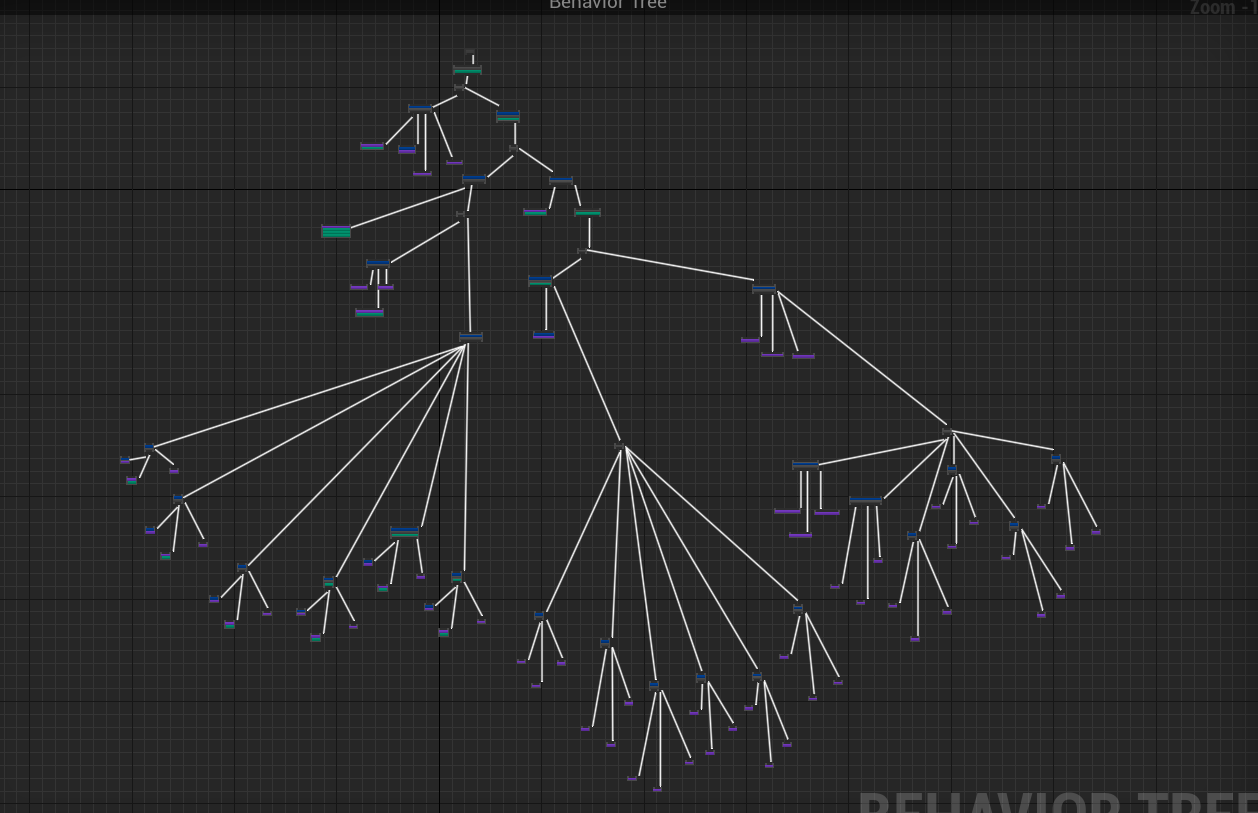Select the lowest leaf node at the graph bottom
Screen dimensions: 1258x813
point(657,790)
